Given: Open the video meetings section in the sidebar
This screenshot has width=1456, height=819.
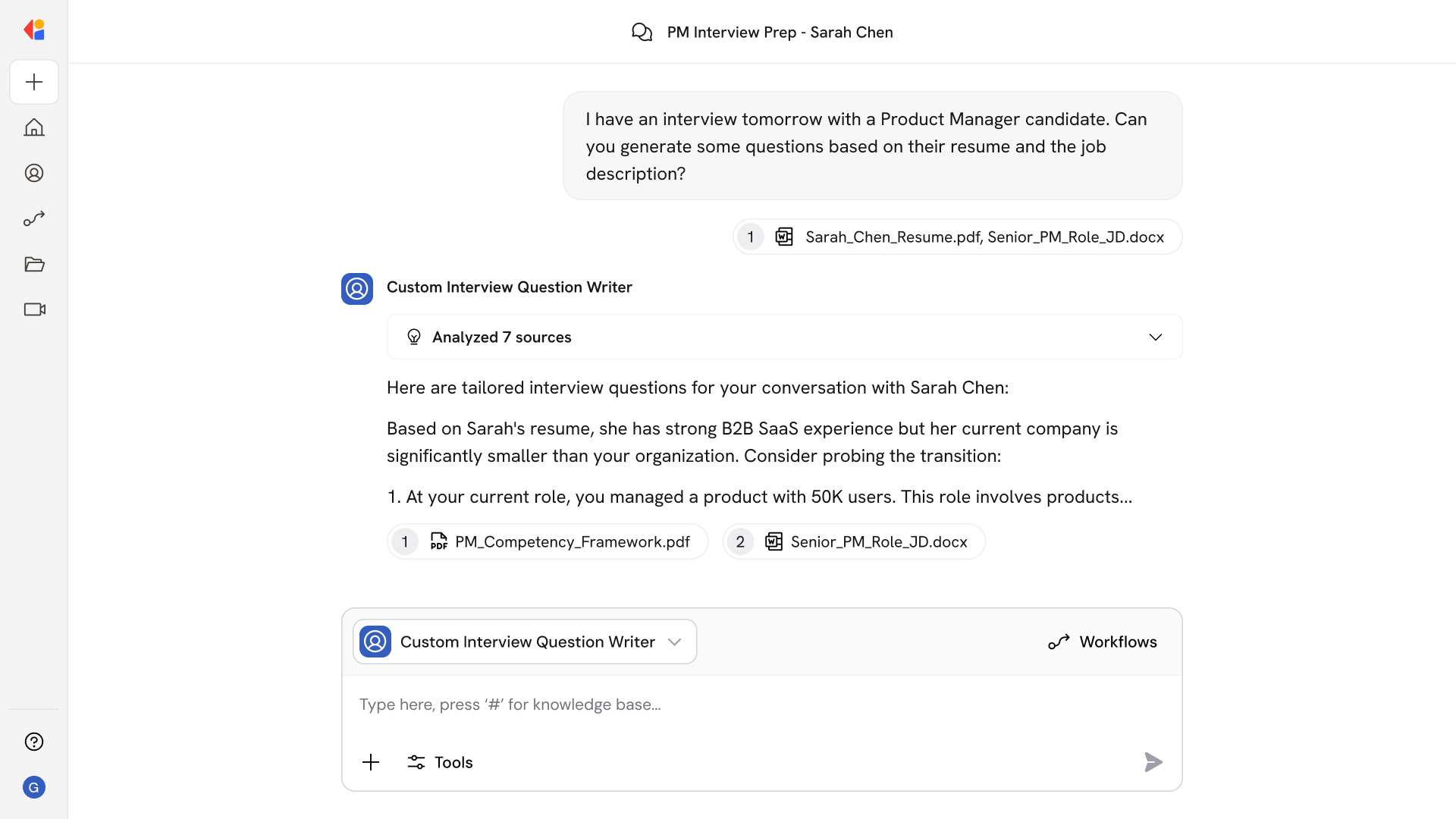Looking at the screenshot, I should coord(34,309).
